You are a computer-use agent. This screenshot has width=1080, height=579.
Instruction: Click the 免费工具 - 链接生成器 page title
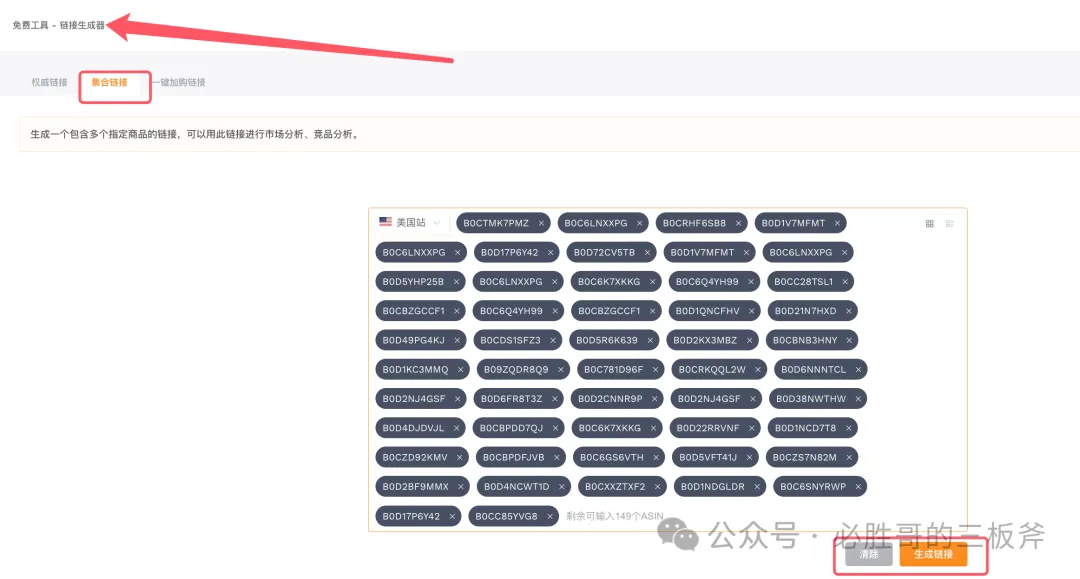[59, 25]
